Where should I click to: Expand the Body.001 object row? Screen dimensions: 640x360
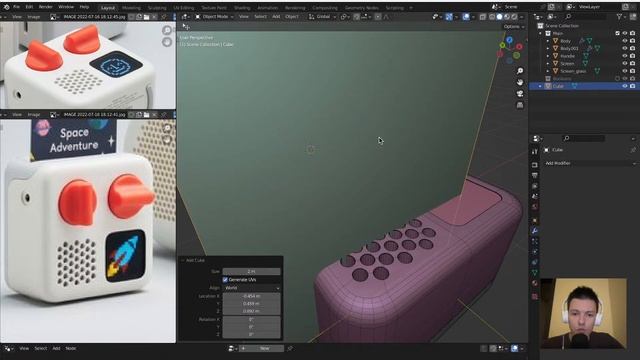[x=548, y=49]
